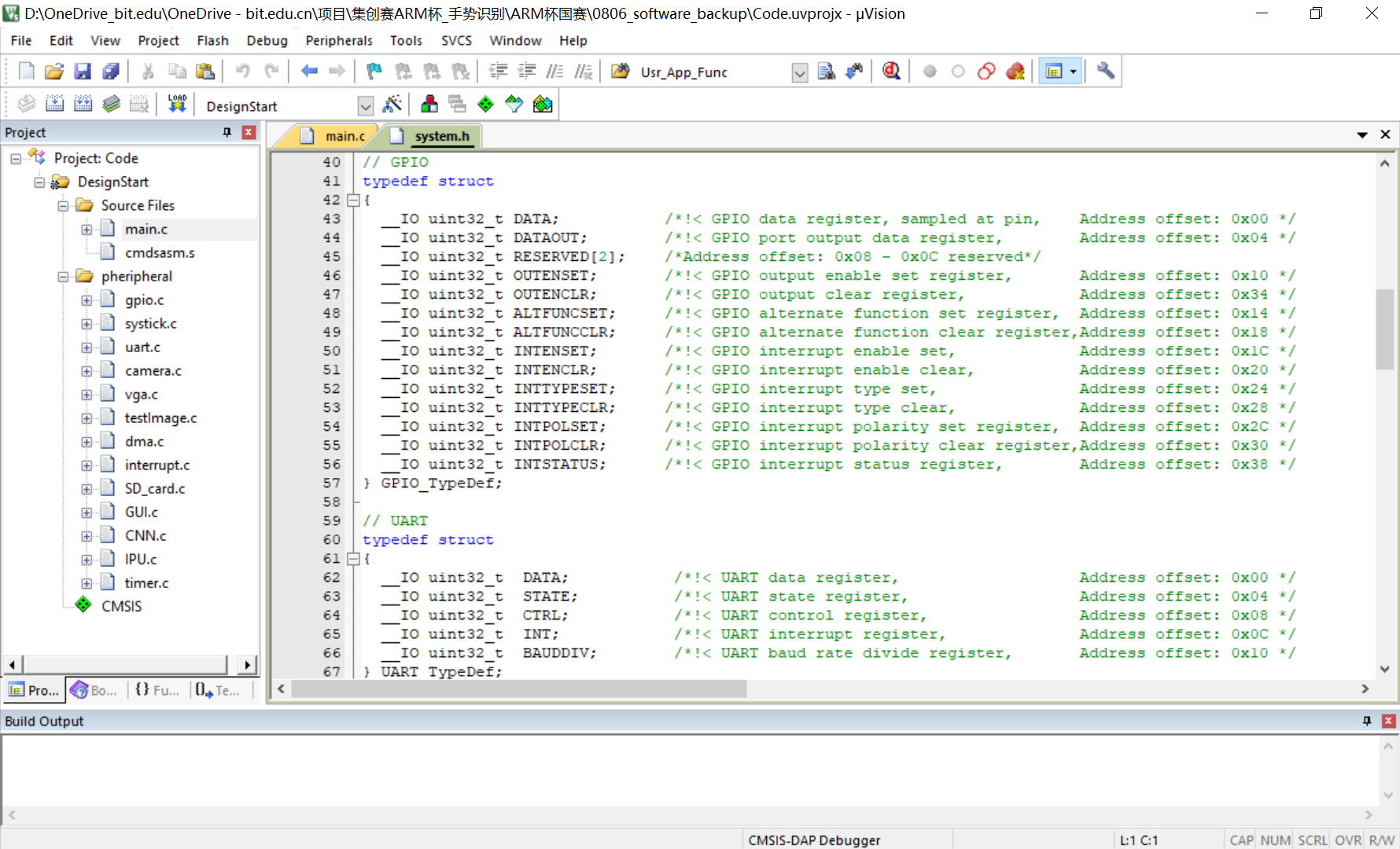Select camera.c in the project tree
The width and height of the screenshot is (1400, 849).
tap(153, 371)
